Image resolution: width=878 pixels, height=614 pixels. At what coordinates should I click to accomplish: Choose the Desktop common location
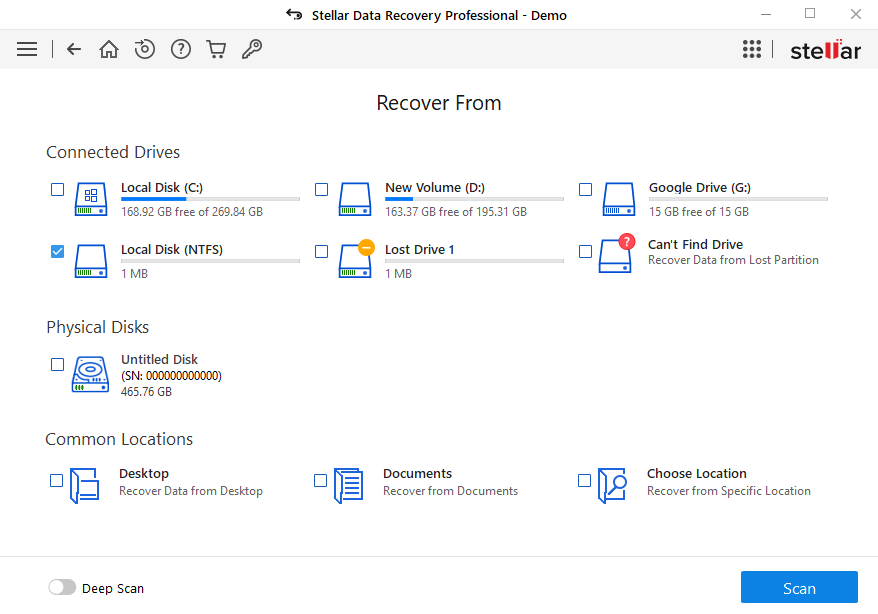point(57,481)
